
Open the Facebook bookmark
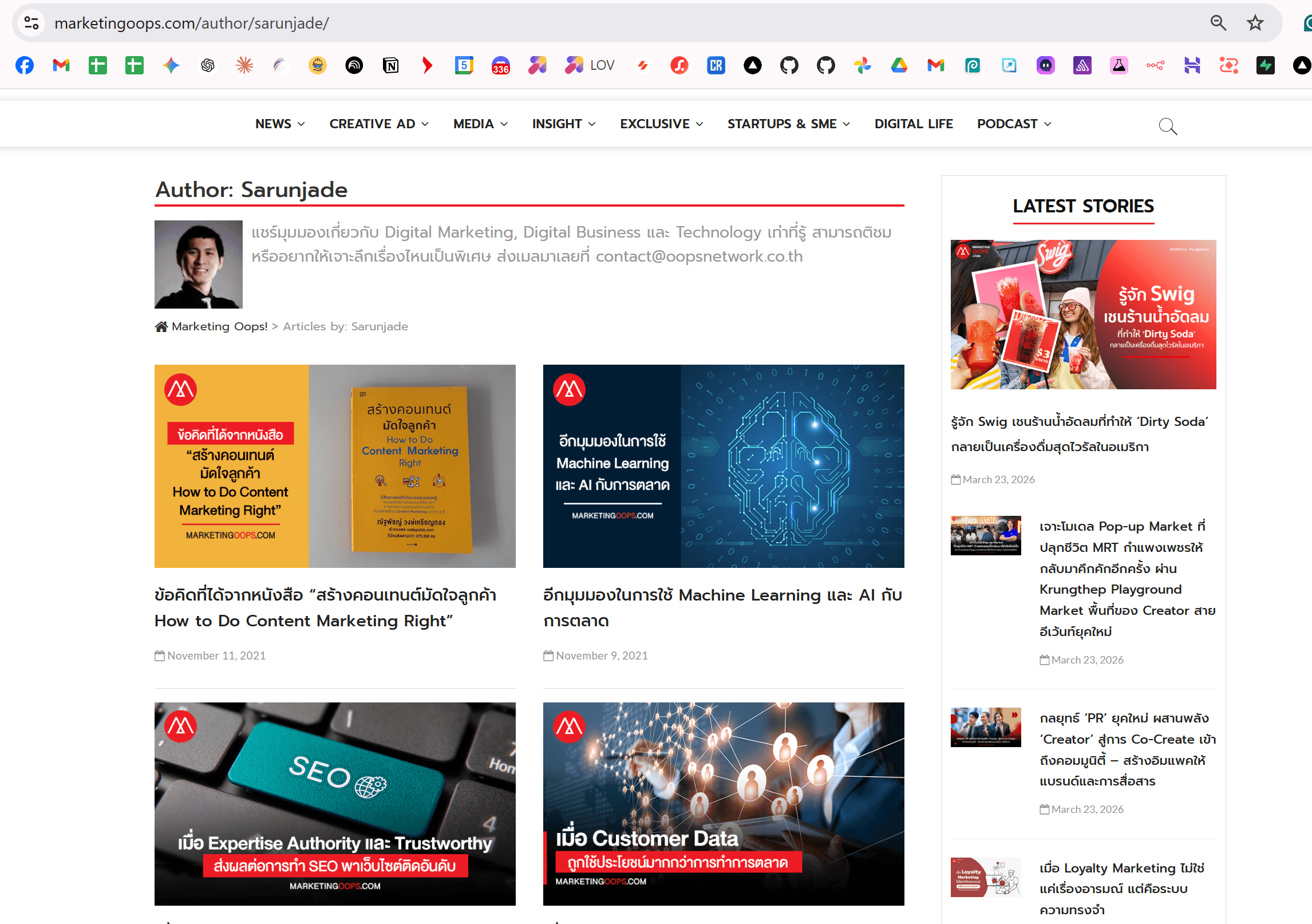point(24,65)
